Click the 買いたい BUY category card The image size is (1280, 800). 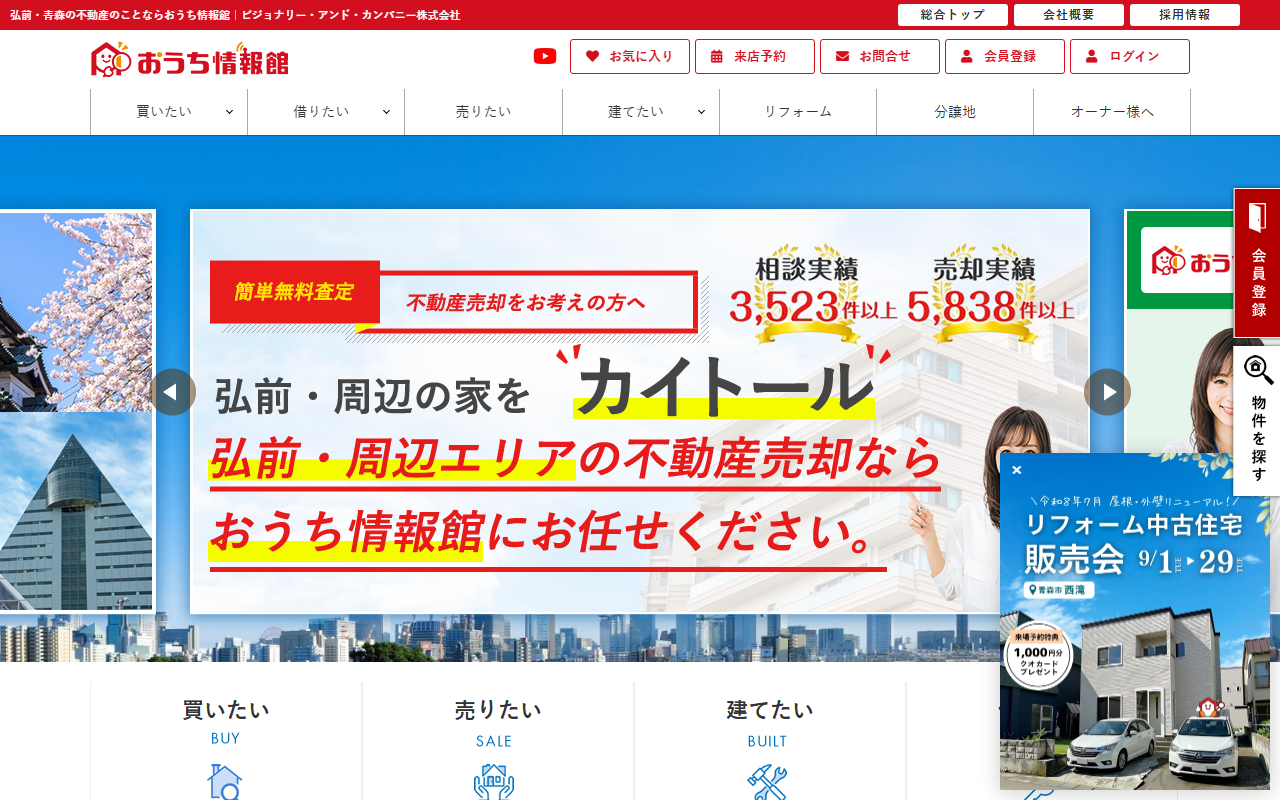pyautogui.click(x=226, y=741)
